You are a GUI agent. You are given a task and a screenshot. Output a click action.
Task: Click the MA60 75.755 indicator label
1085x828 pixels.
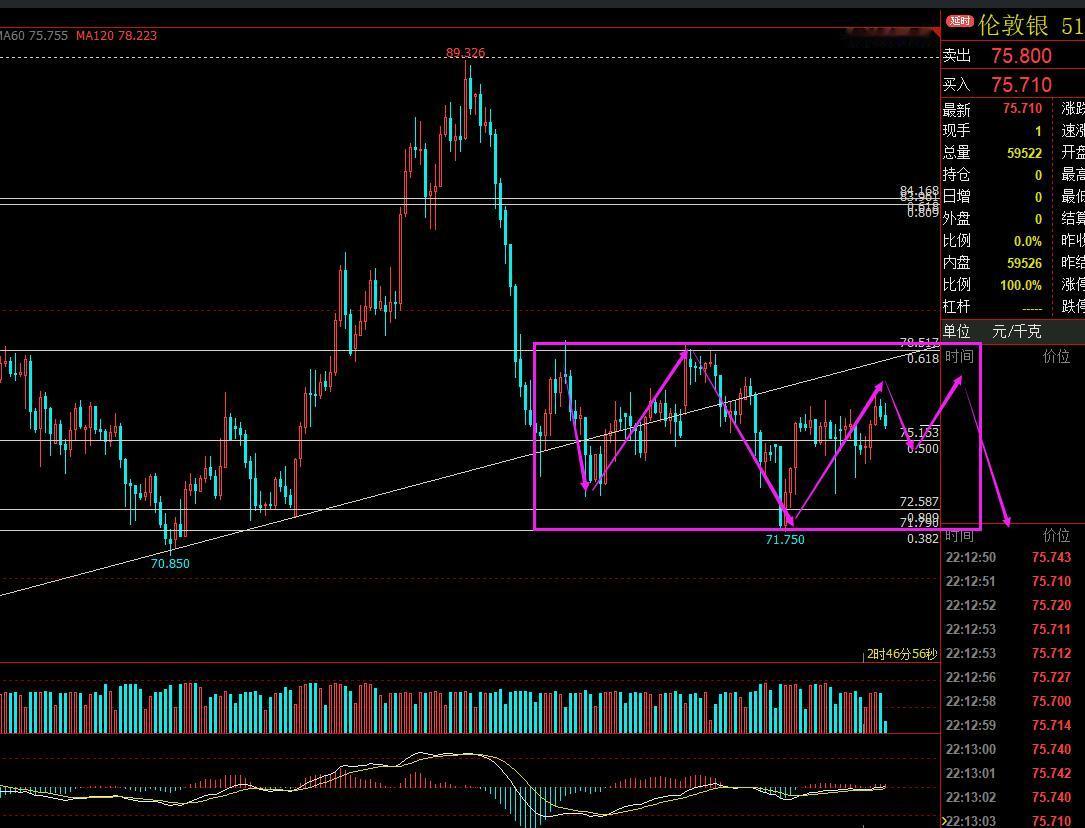coord(34,35)
